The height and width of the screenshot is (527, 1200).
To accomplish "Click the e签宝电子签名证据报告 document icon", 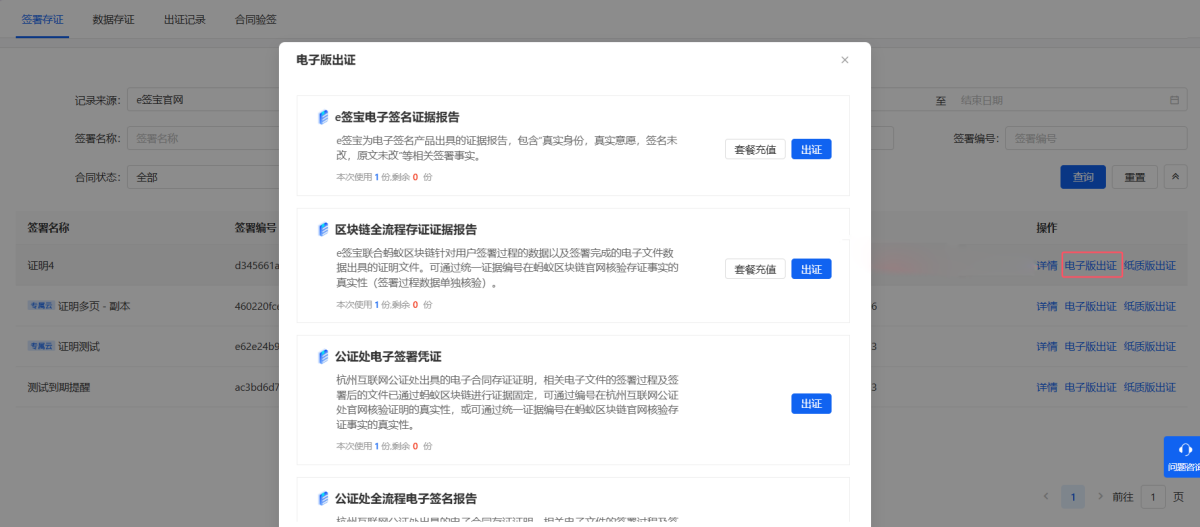I will pos(323,117).
